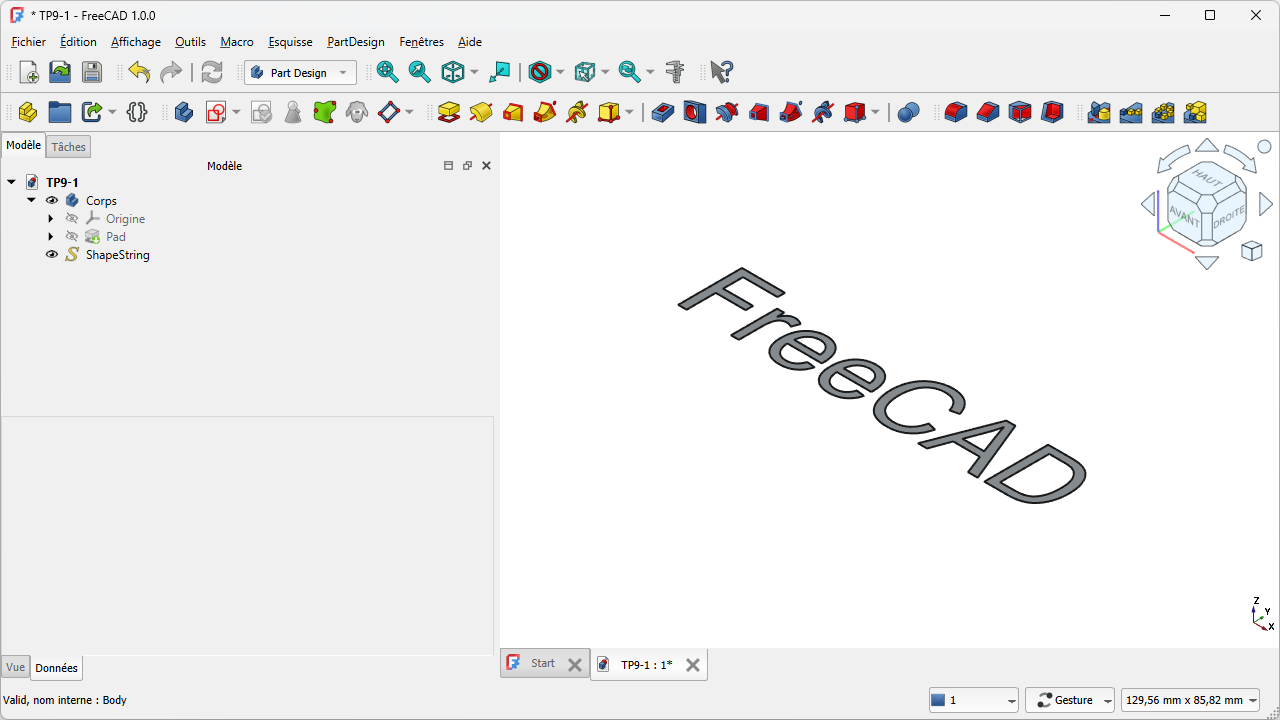Click the What's This help icon
1280x720 pixels.
point(721,72)
